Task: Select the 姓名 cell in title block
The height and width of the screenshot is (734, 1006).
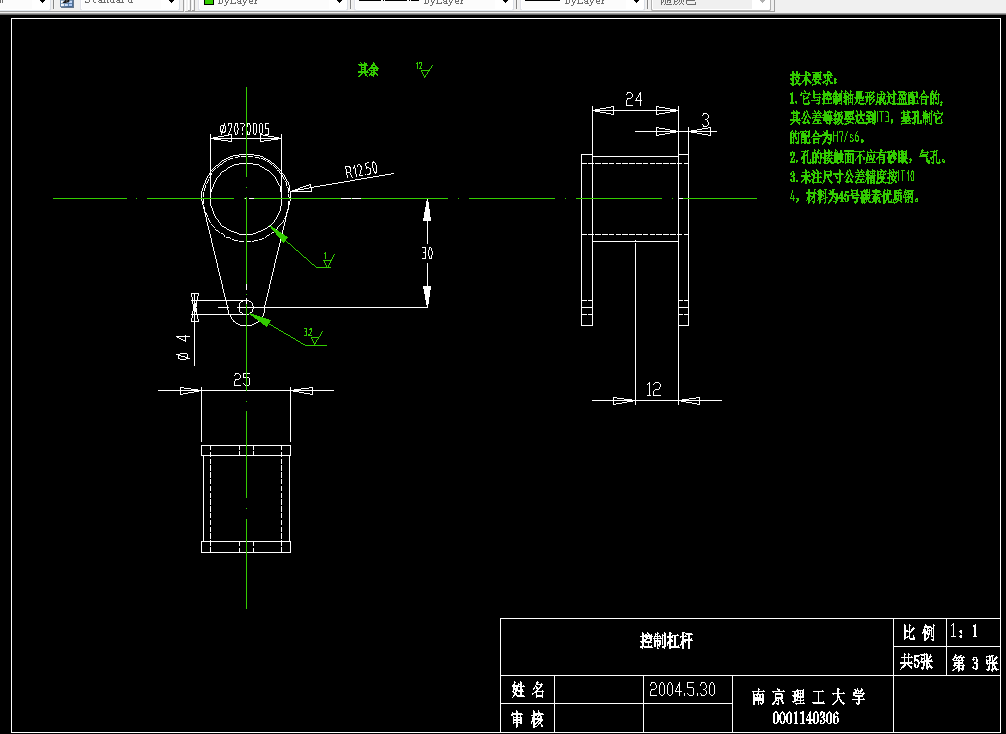Action: [x=528, y=690]
